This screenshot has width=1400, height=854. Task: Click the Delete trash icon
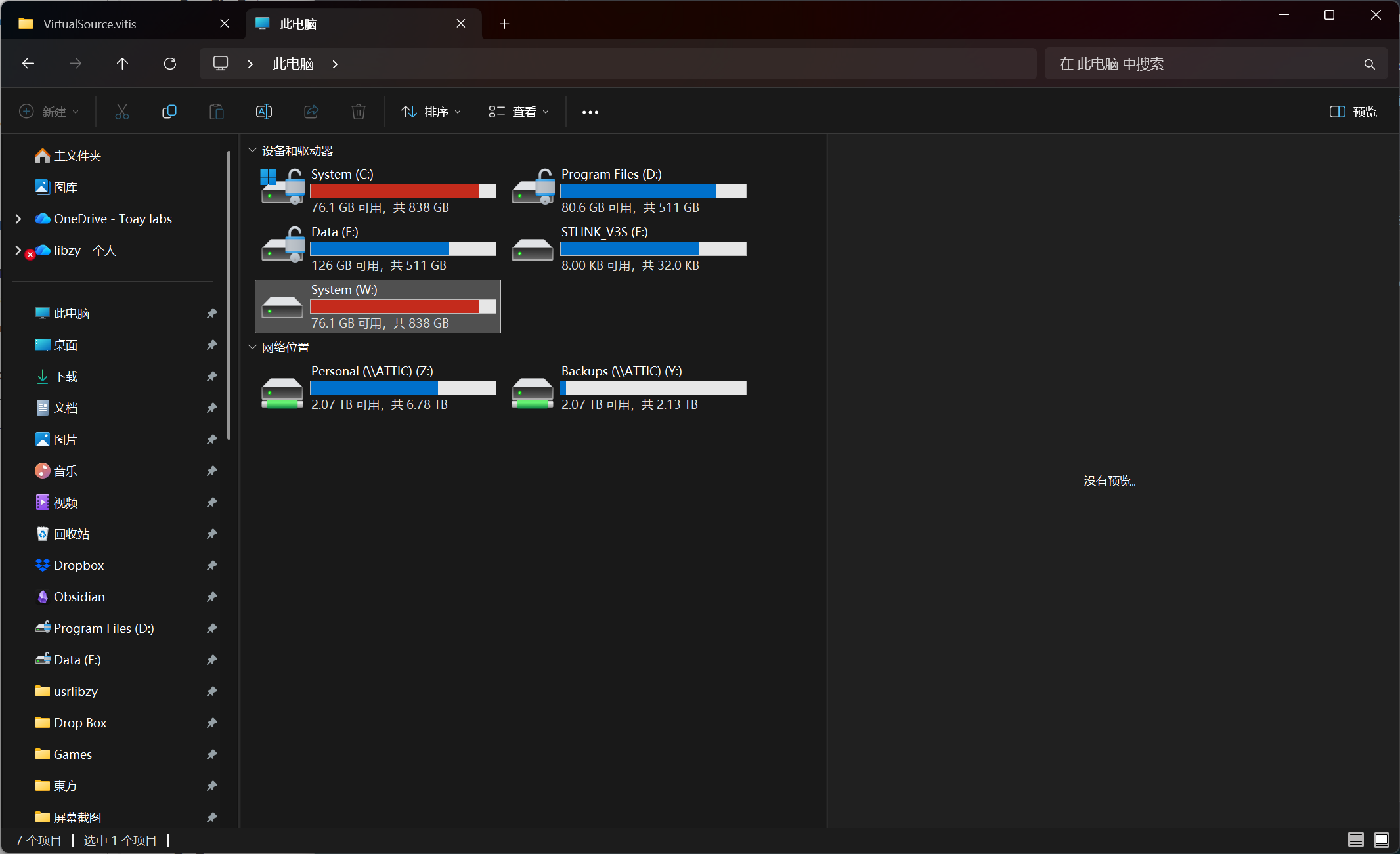pyautogui.click(x=359, y=112)
